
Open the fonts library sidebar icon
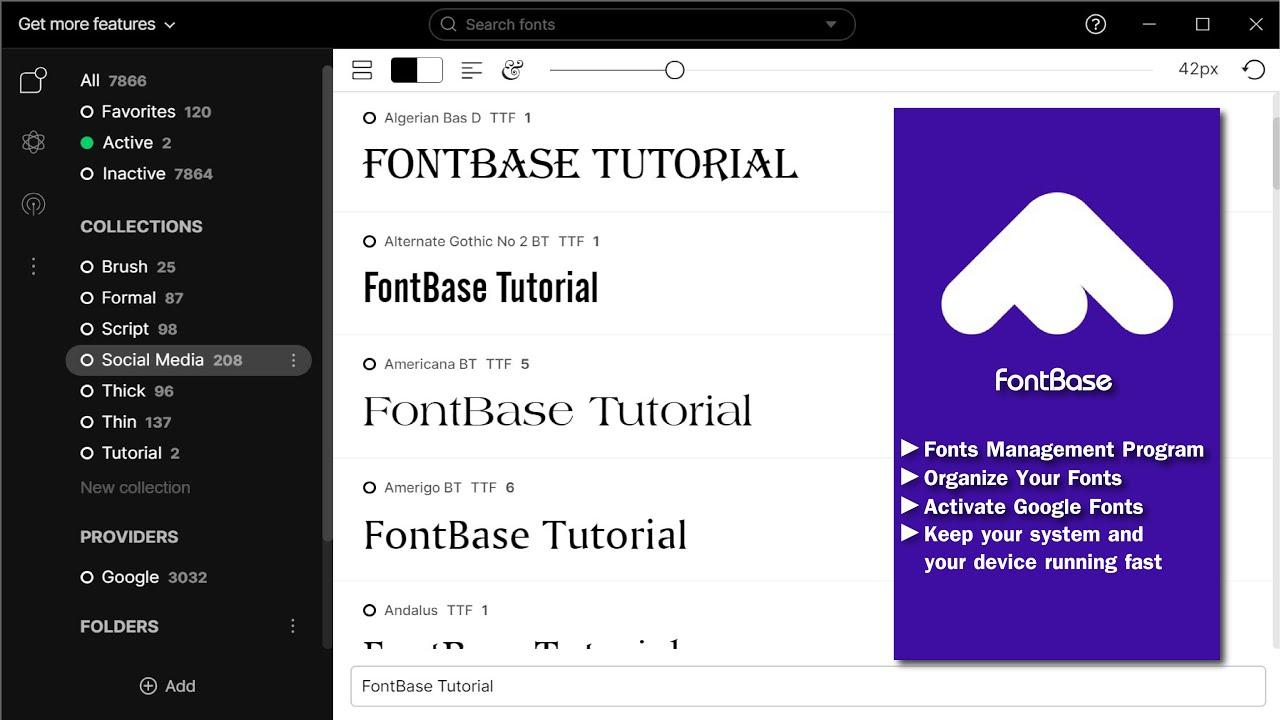point(33,80)
